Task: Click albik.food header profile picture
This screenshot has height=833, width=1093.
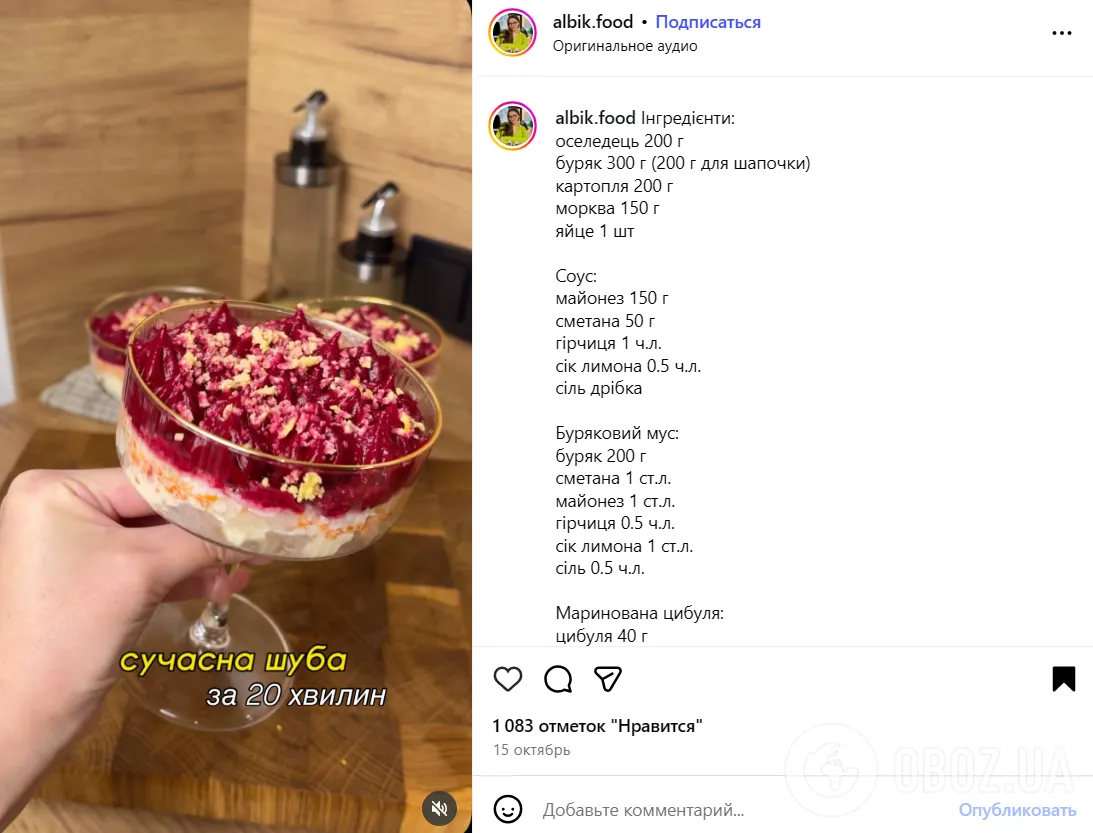Action: pos(513,32)
